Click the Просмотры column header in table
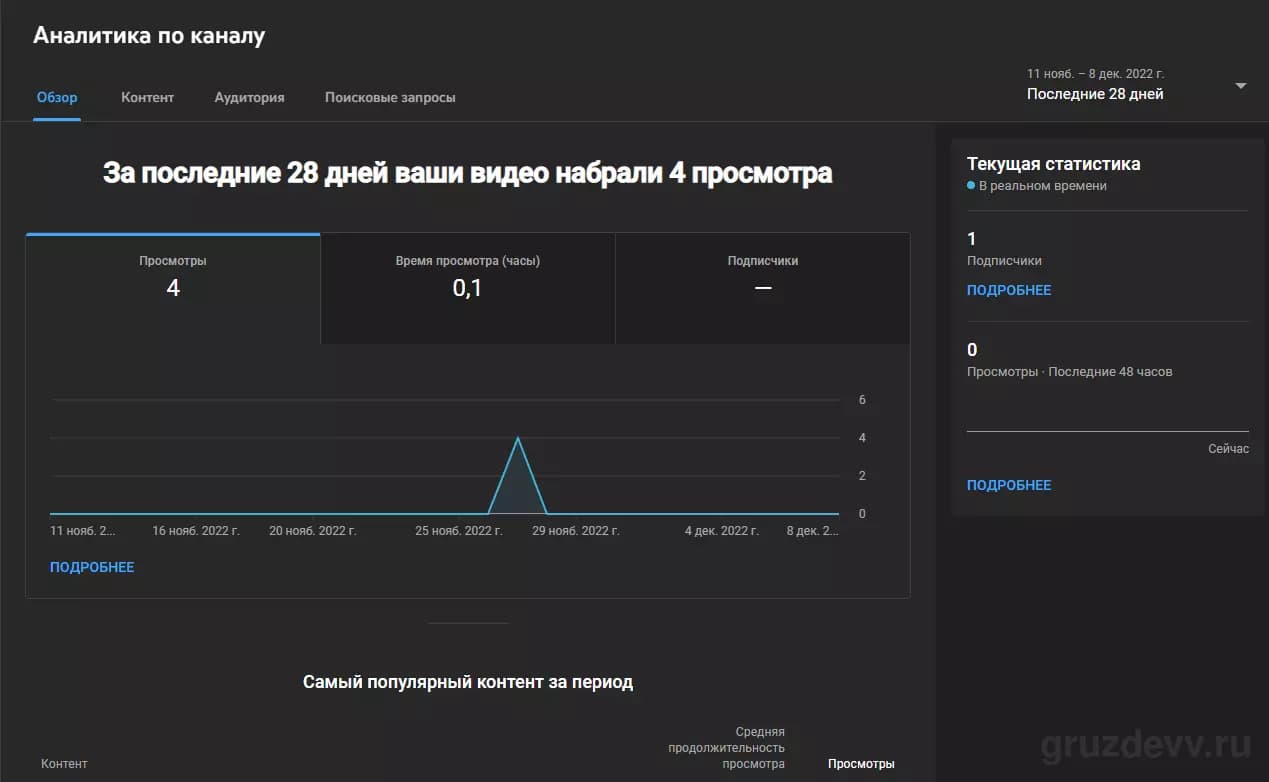Viewport: 1269px width, 782px height. (861, 764)
